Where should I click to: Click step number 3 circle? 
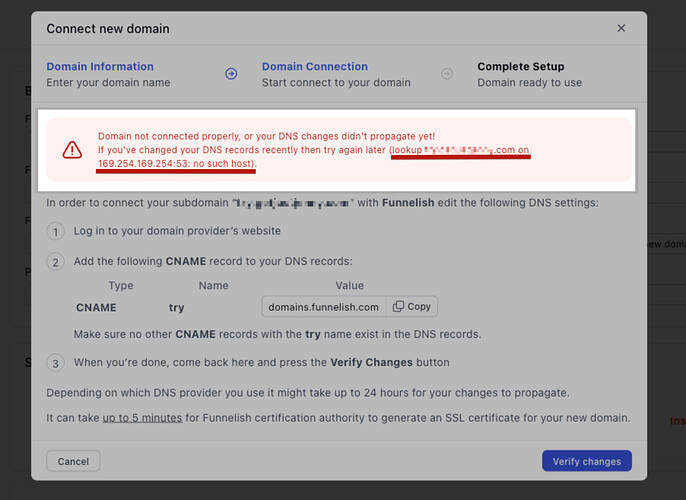pos(56,363)
